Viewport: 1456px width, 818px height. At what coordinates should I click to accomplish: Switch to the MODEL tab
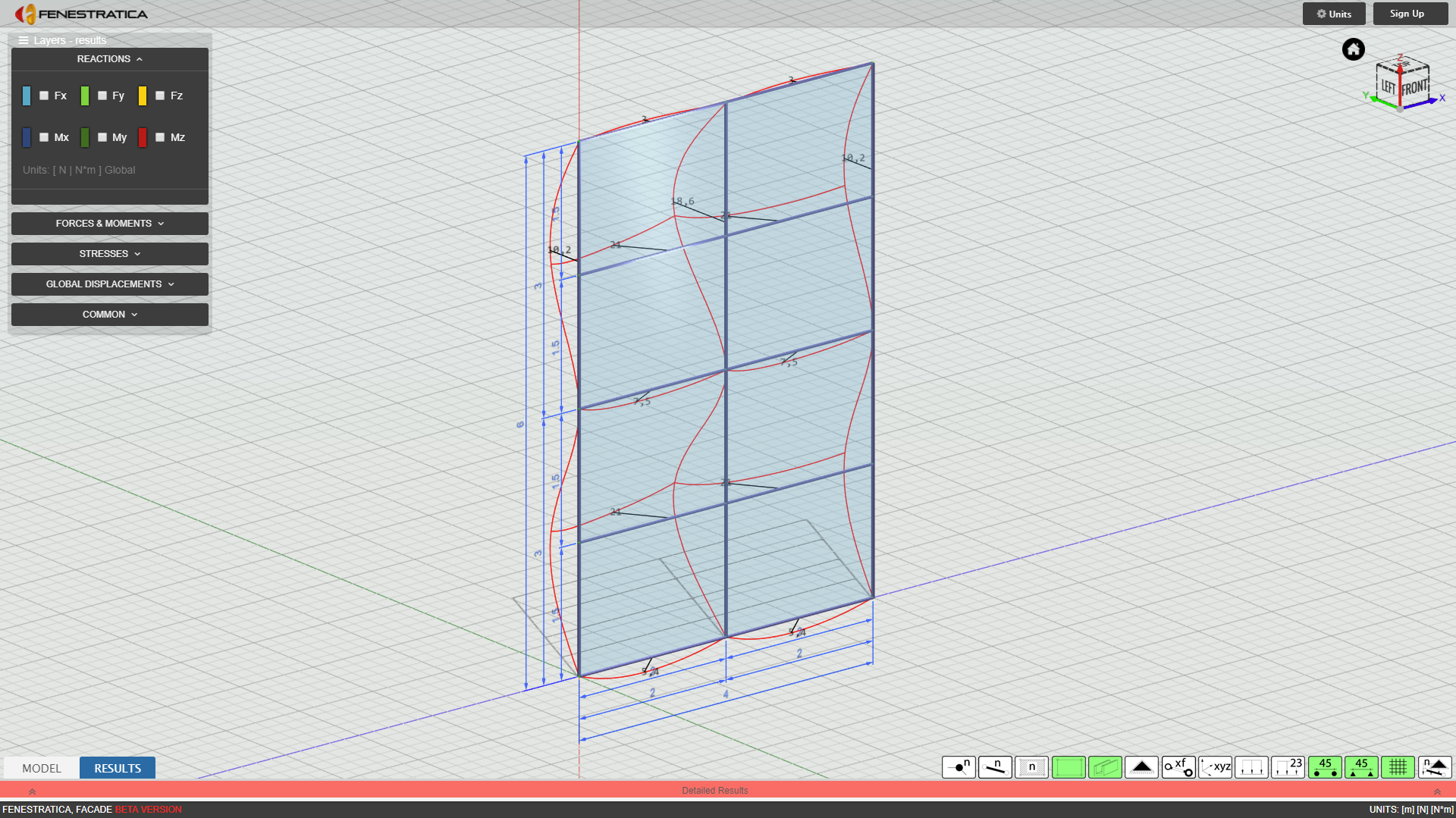tap(42, 768)
